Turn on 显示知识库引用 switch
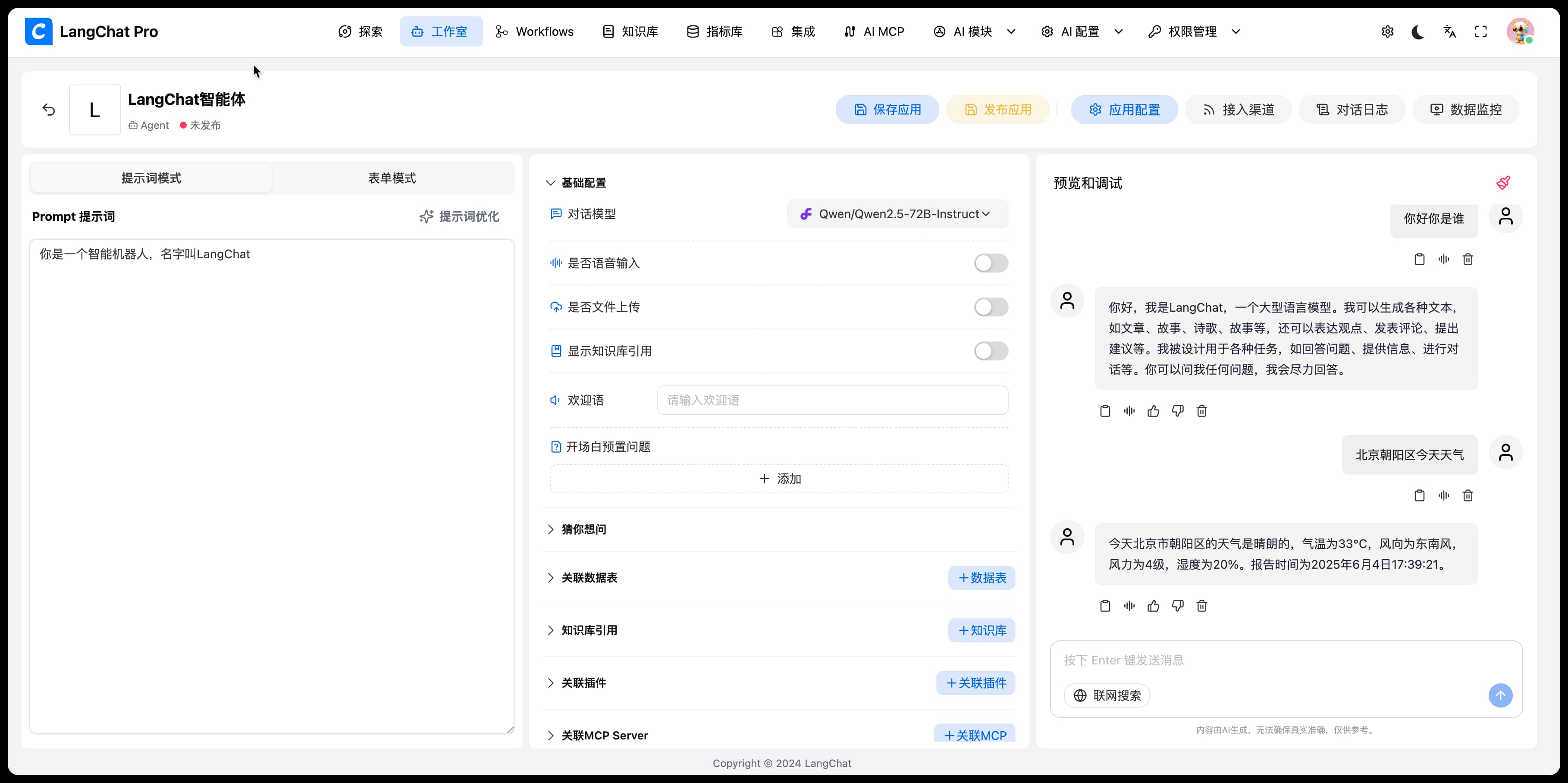 coord(991,351)
